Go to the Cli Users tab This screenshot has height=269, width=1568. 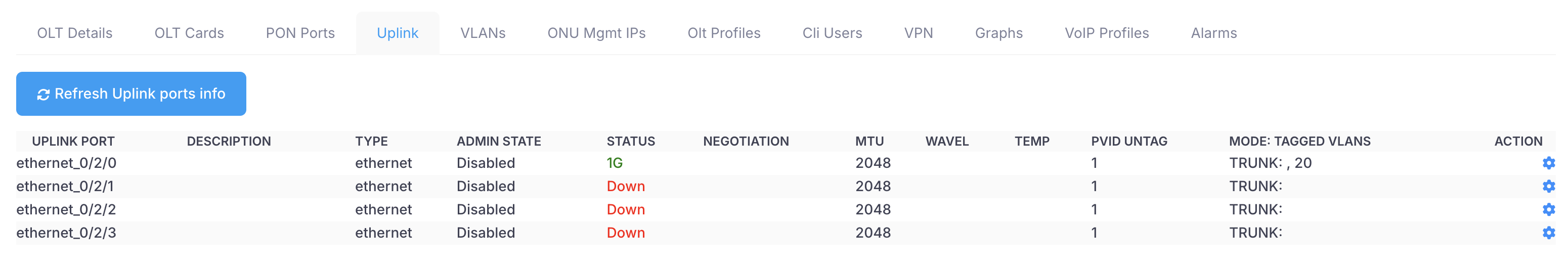[x=832, y=33]
